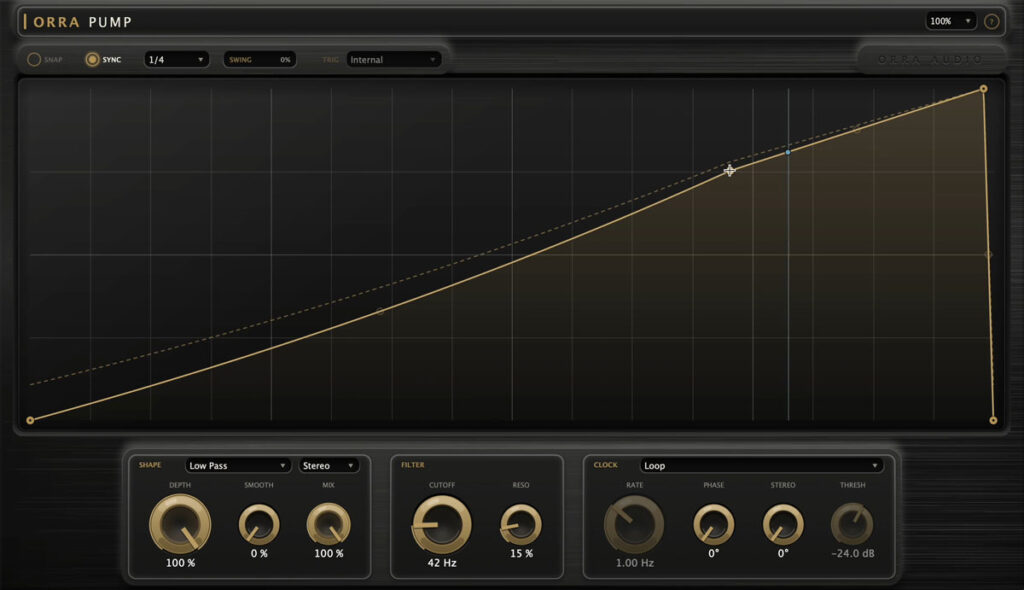Click the -24.0 dB threshold value

(x=853, y=553)
